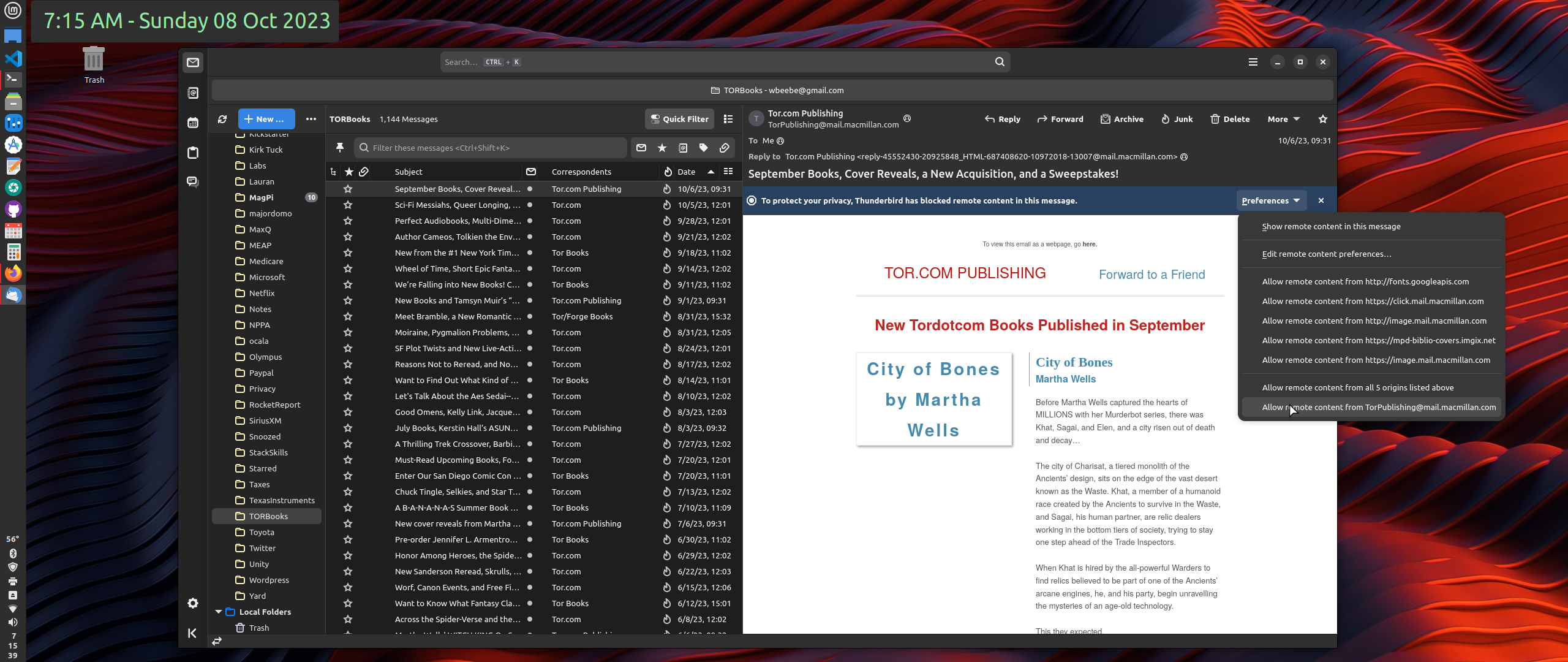Click status bar connection icon
The width and height of the screenshot is (1568, 662).
click(217, 641)
